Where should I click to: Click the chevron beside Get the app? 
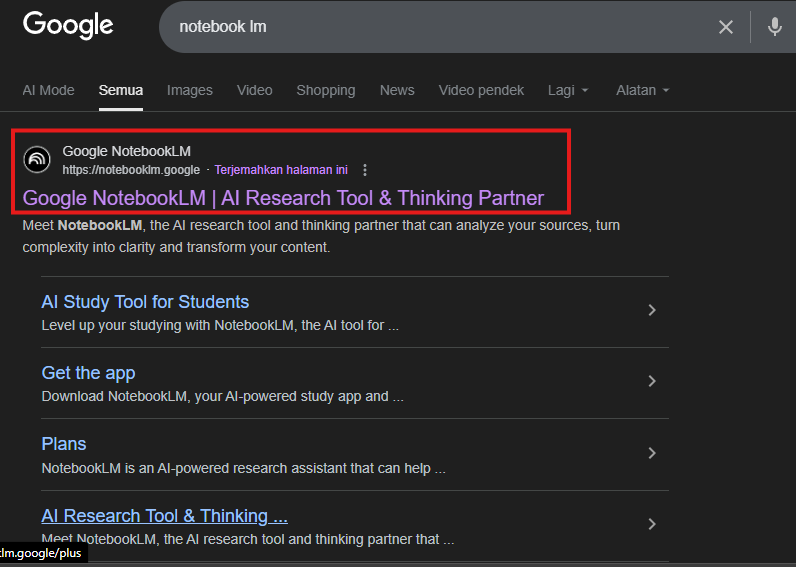click(651, 381)
